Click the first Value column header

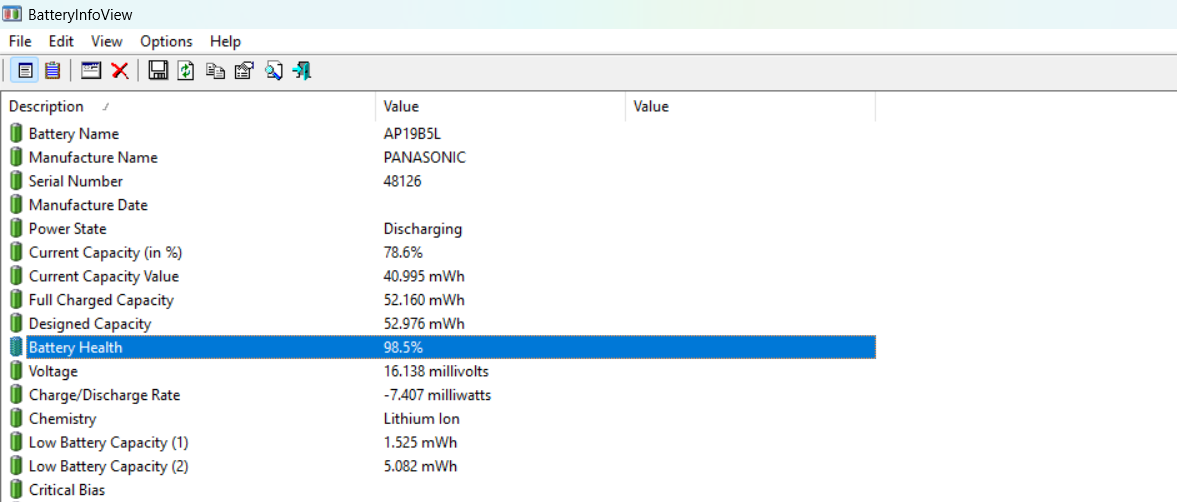pos(501,107)
